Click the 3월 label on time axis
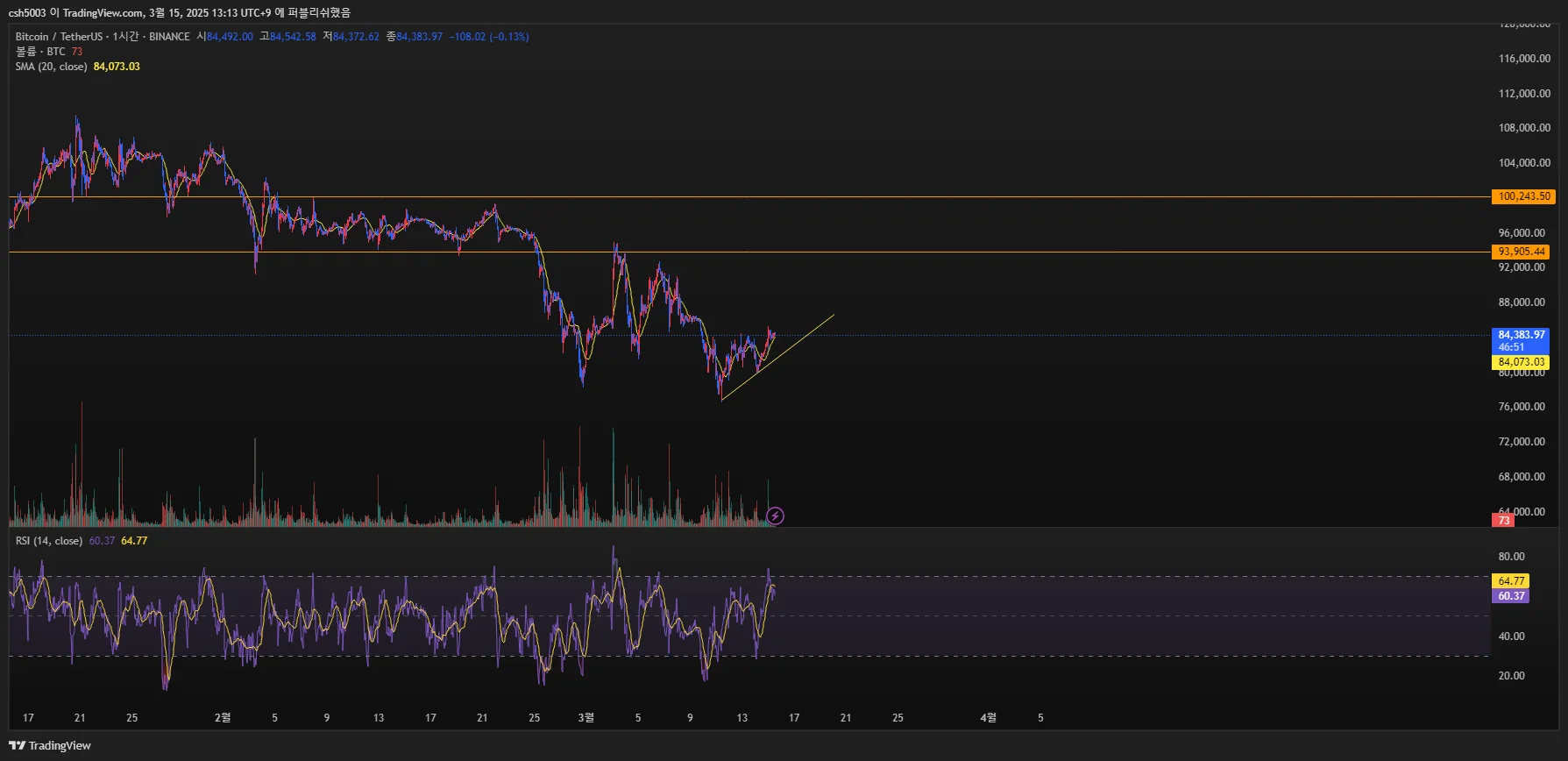This screenshot has height=761, width=1568. click(585, 718)
